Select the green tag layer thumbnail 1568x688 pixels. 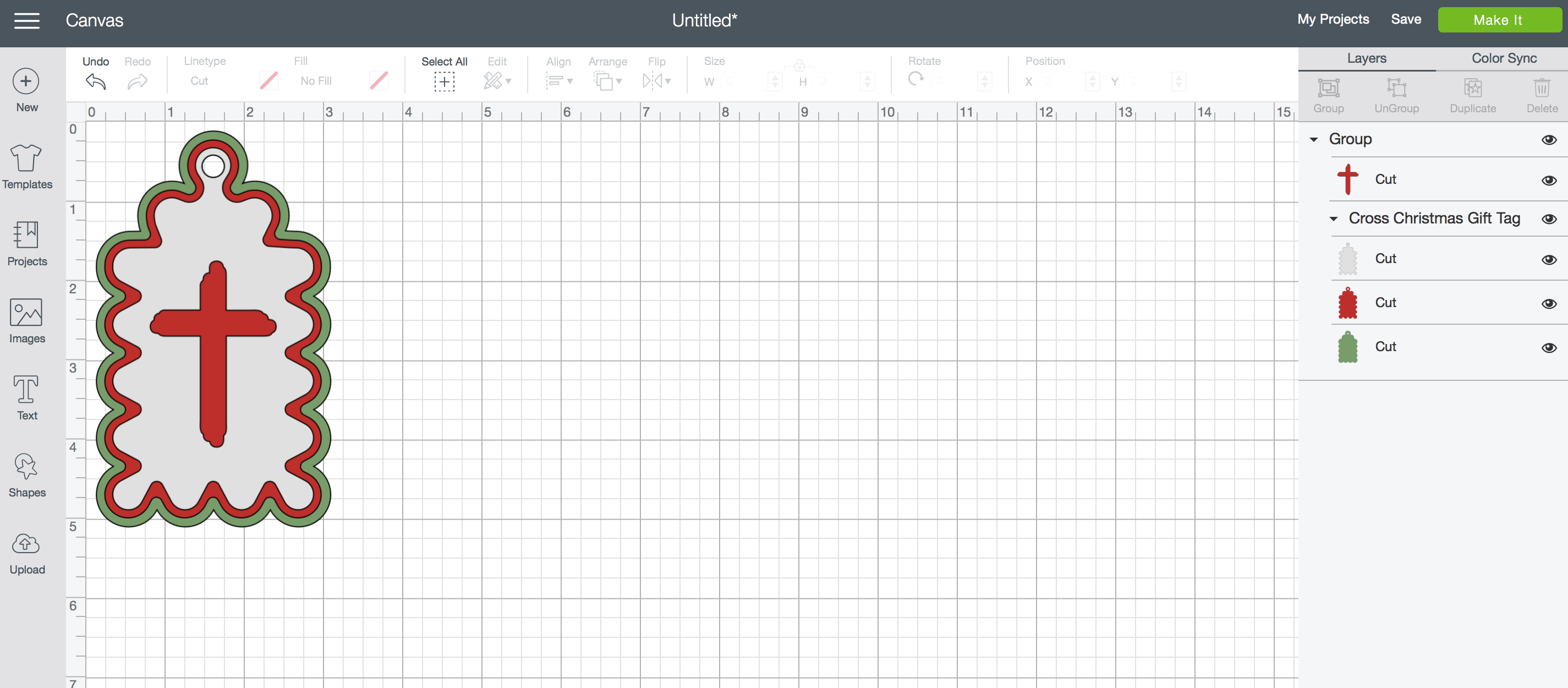tap(1347, 346)
